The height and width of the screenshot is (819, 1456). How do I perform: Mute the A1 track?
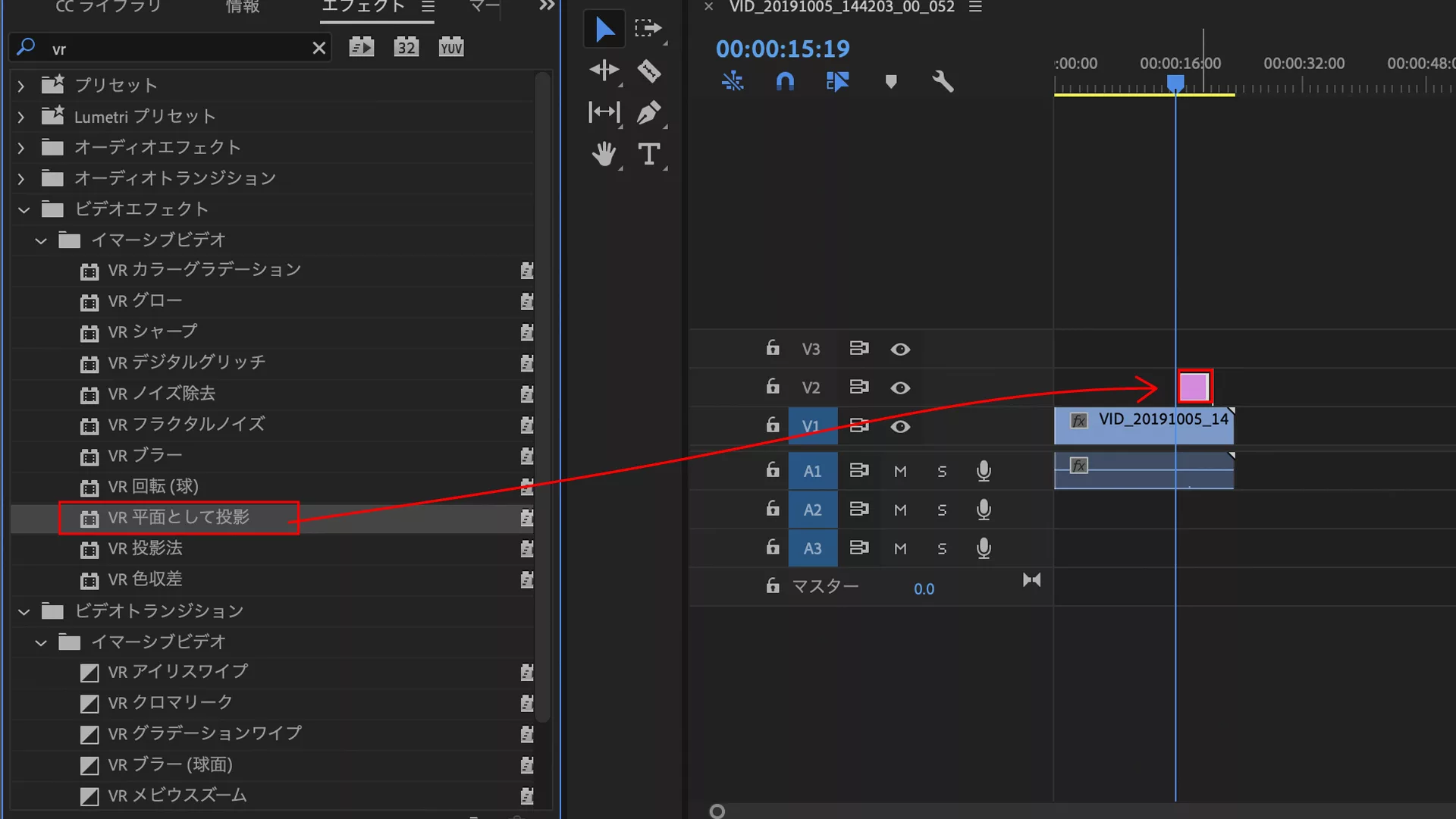pos(900,472)
